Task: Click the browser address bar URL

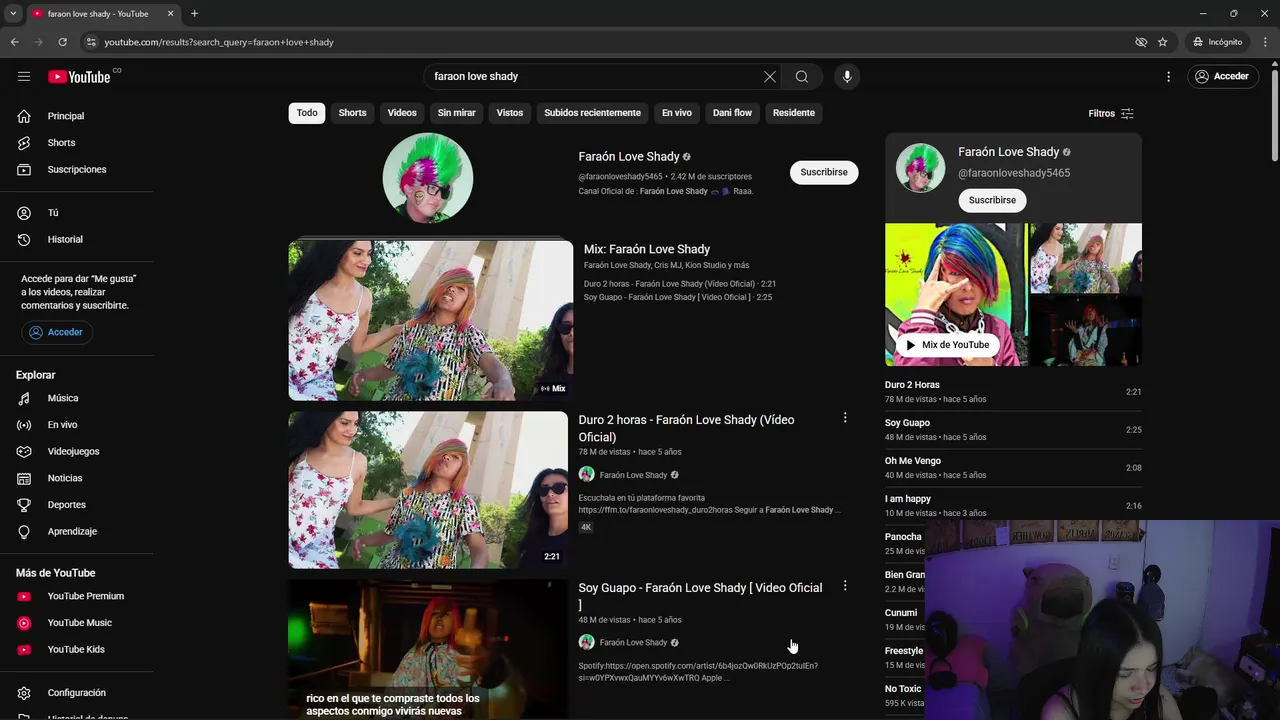Action: 219,42
